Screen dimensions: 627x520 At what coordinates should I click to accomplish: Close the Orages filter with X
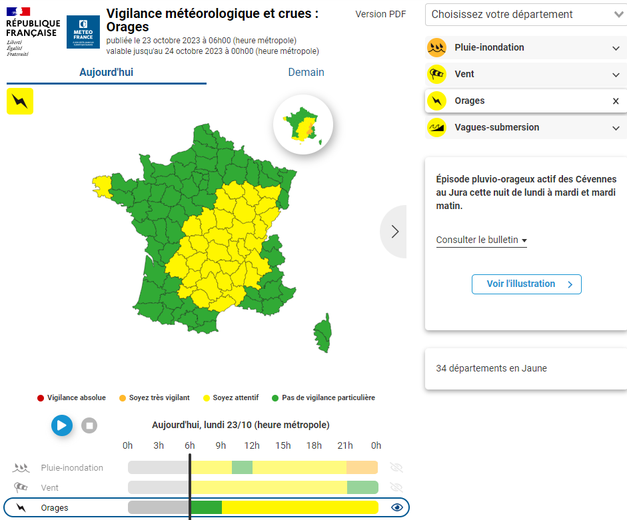tap(616, 101)
